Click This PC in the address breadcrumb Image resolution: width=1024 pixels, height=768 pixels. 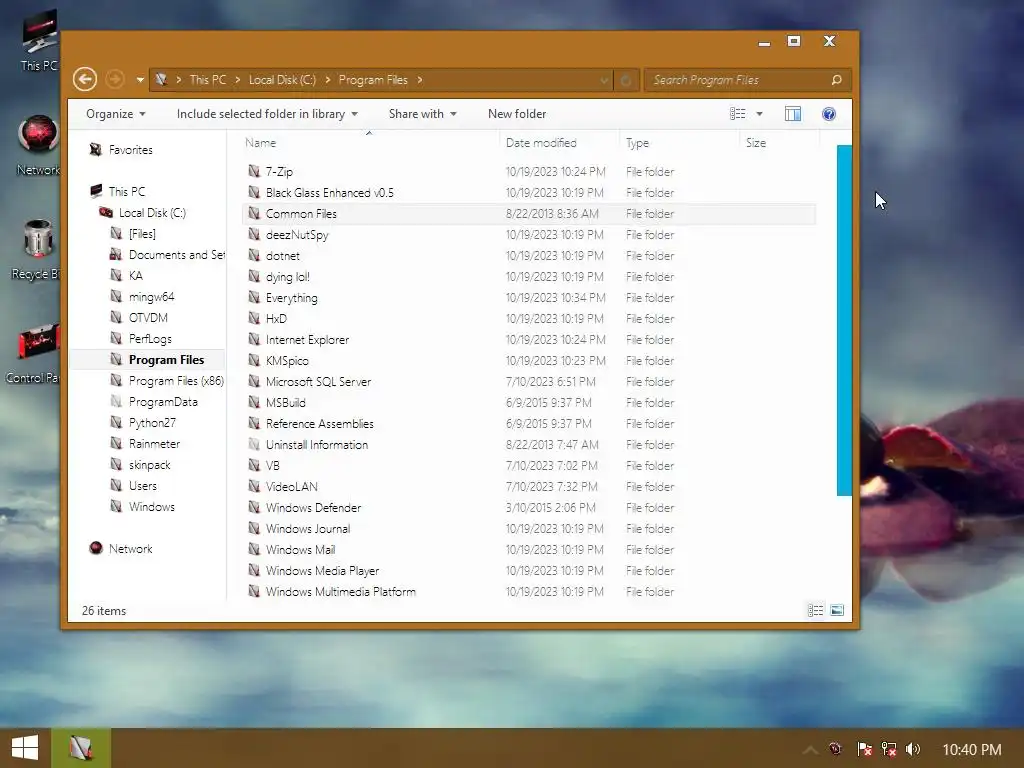click(x=208, y=80)
